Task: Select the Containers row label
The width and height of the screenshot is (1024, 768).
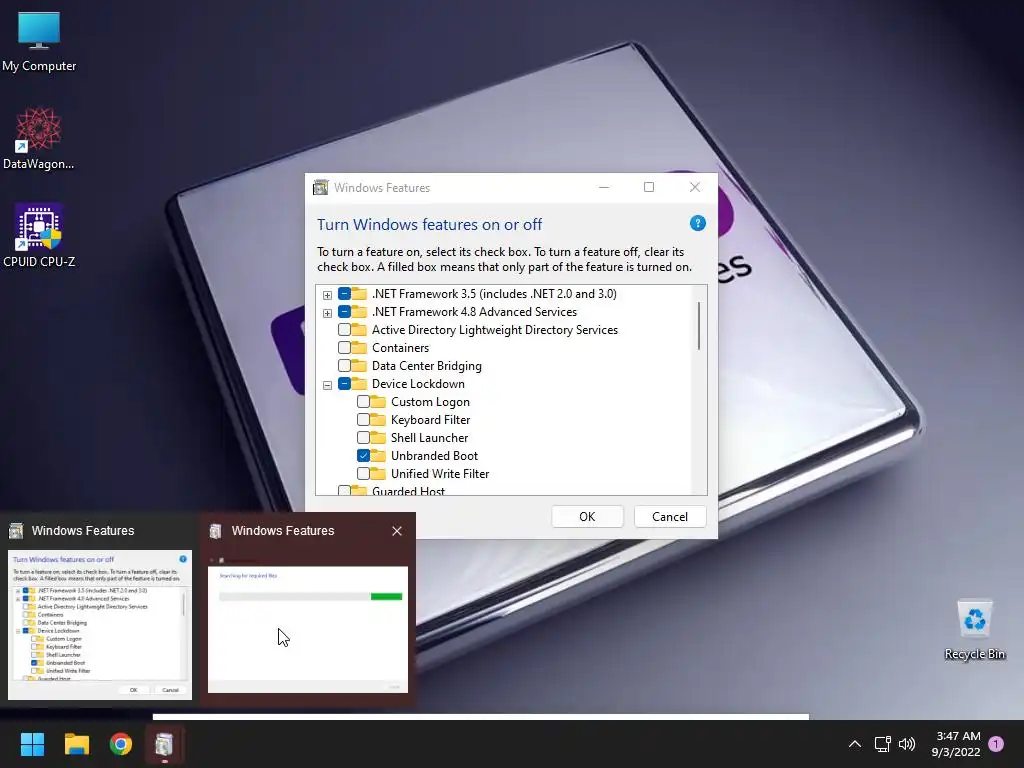Action: (400, 348)
